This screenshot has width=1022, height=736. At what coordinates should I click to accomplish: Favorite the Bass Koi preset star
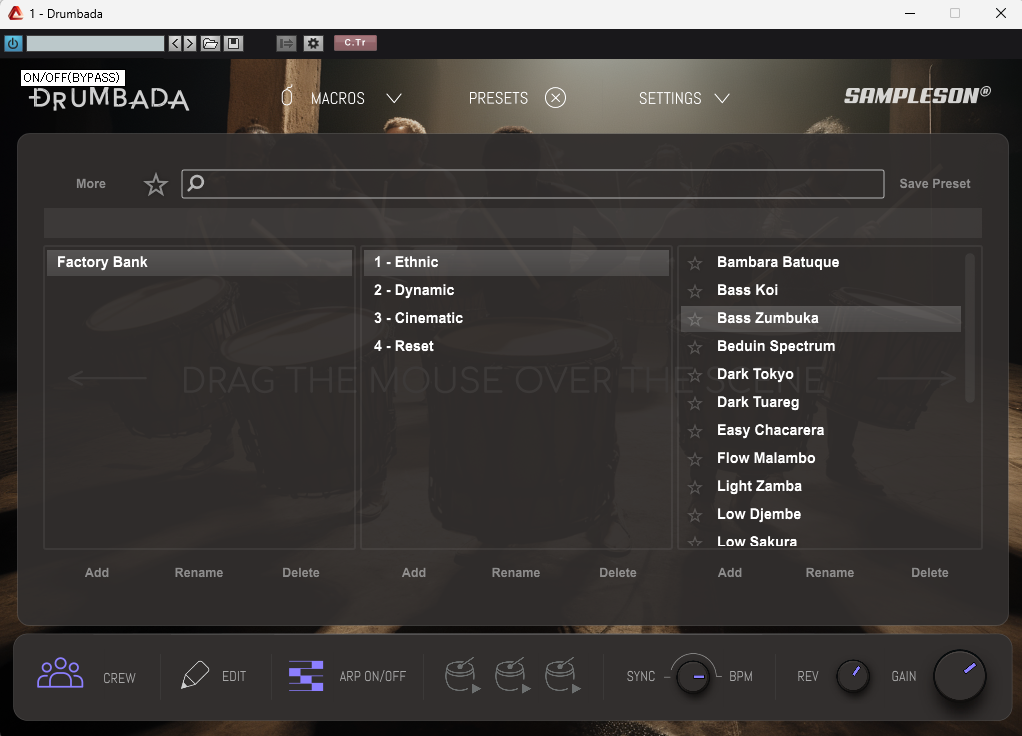pyautogui.click(x=695, y=291)
